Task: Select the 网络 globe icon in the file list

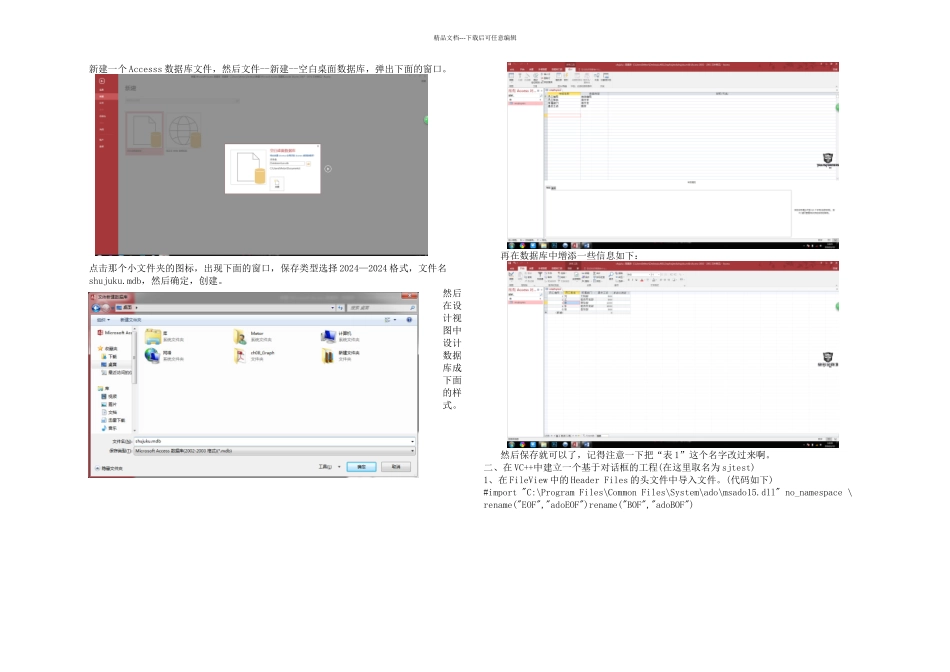Action: [152, 356]
